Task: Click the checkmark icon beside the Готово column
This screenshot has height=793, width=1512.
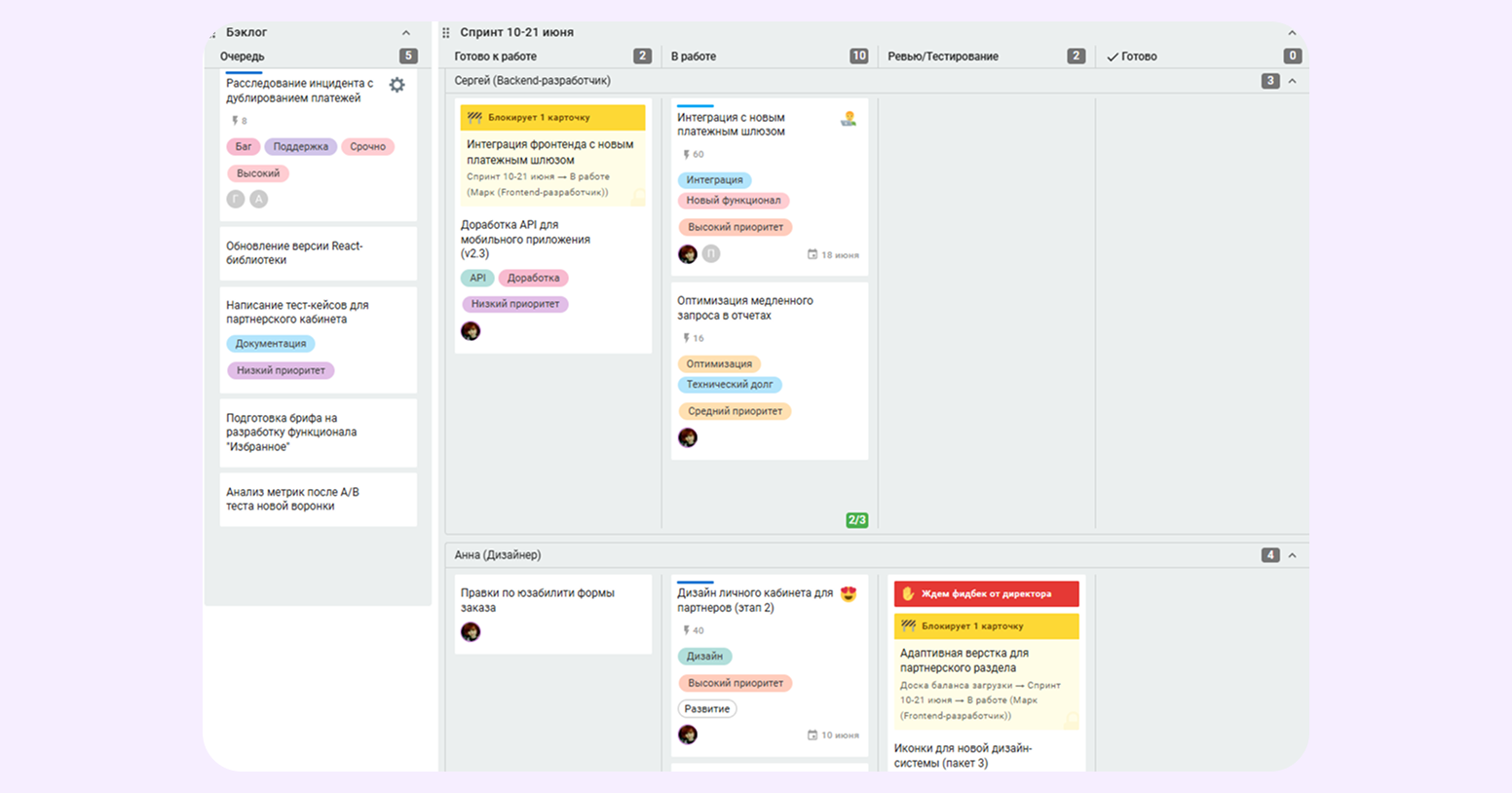Action: pos(1112,57)
